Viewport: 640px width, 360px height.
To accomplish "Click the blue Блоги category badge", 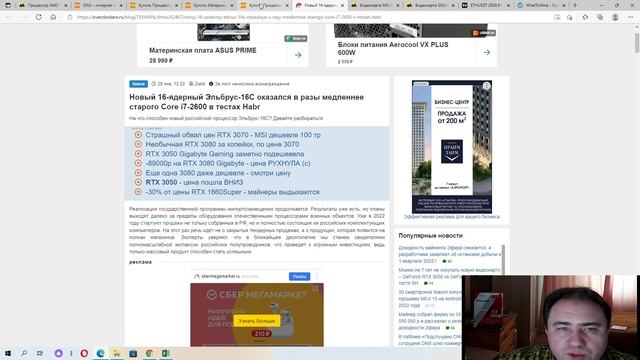I will 138,84.
